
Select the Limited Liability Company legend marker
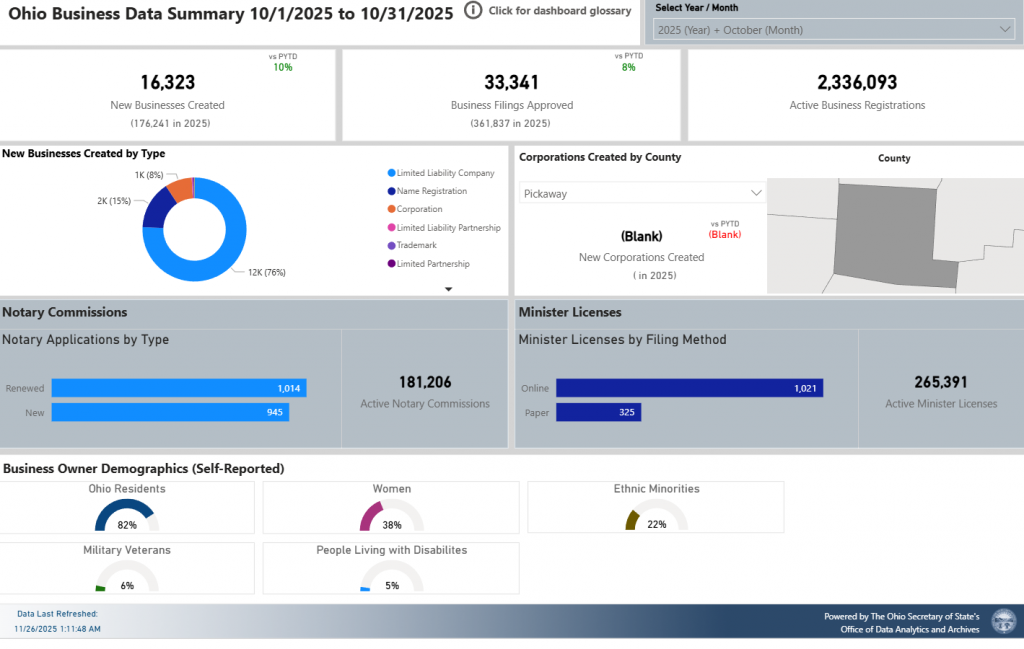[390, 173]
